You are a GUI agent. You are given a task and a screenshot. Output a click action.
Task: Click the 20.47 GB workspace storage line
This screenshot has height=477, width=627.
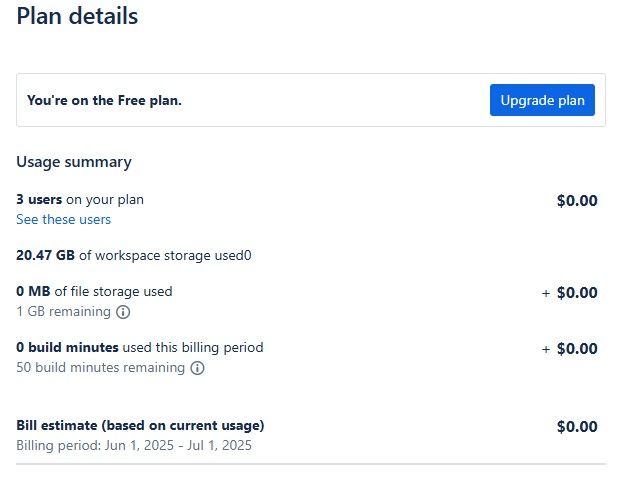click(x=134, y=255)
